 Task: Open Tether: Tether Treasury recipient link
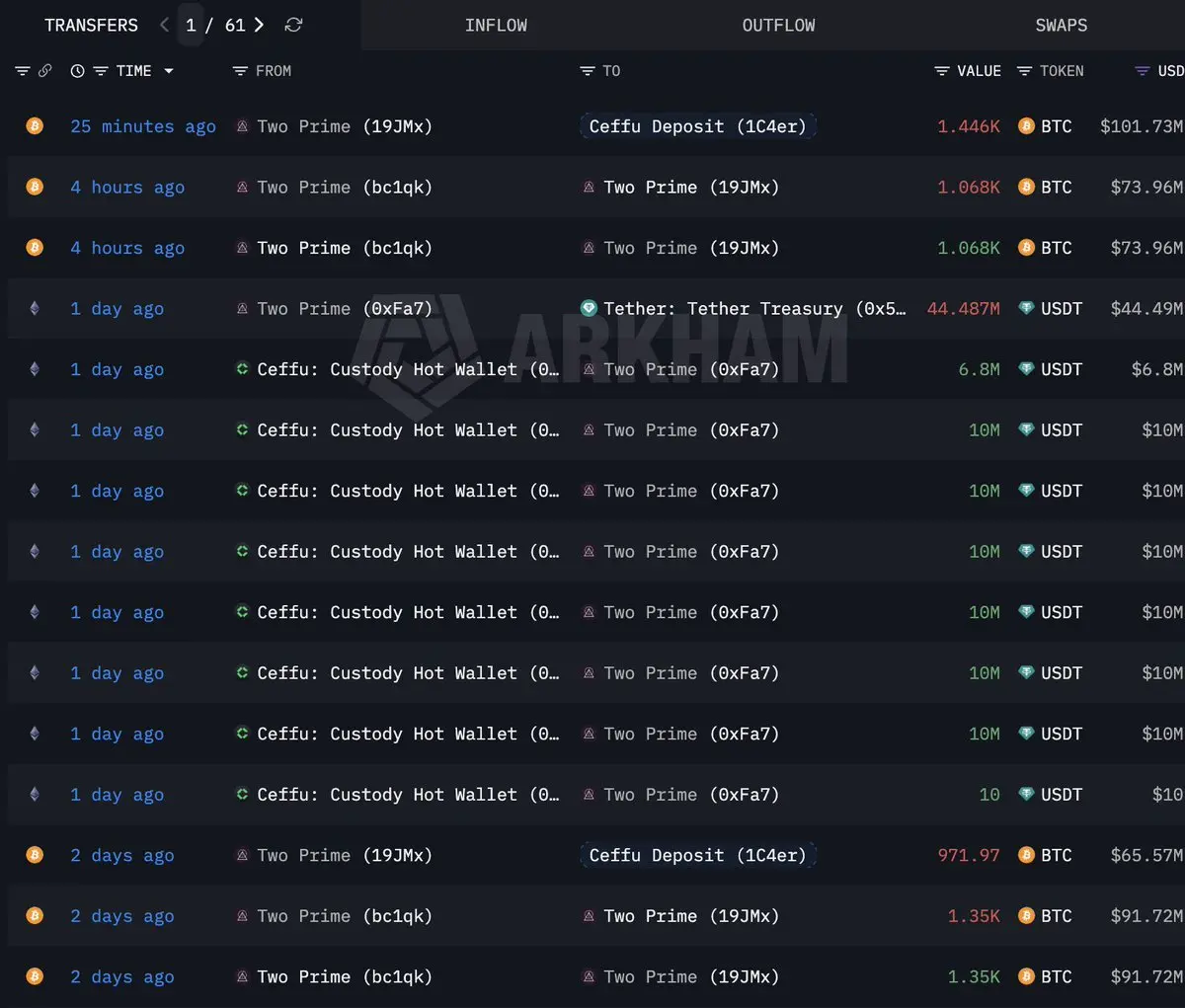754,309
